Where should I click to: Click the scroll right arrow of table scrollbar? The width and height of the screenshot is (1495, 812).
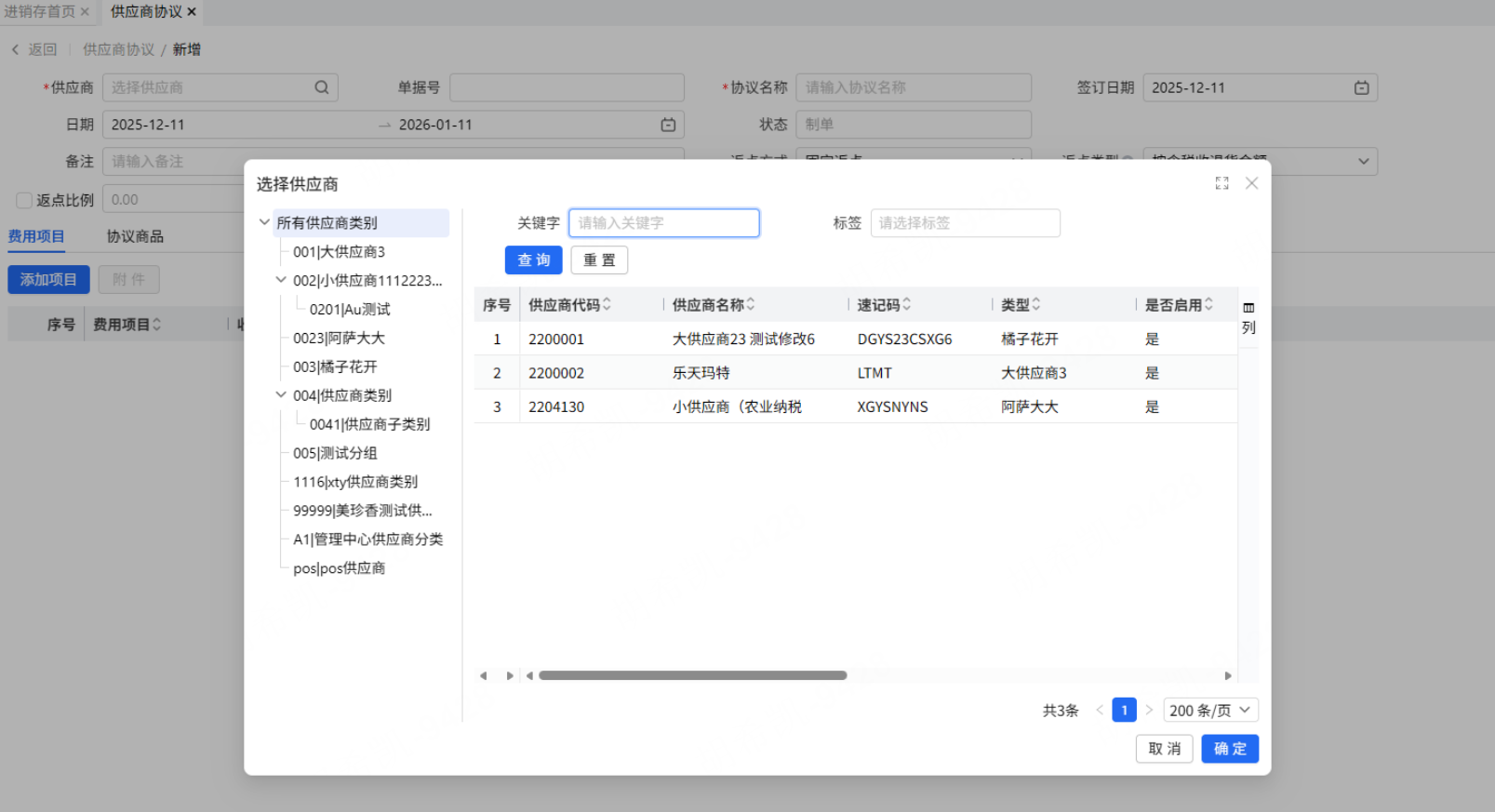[x=1228, y=676]
